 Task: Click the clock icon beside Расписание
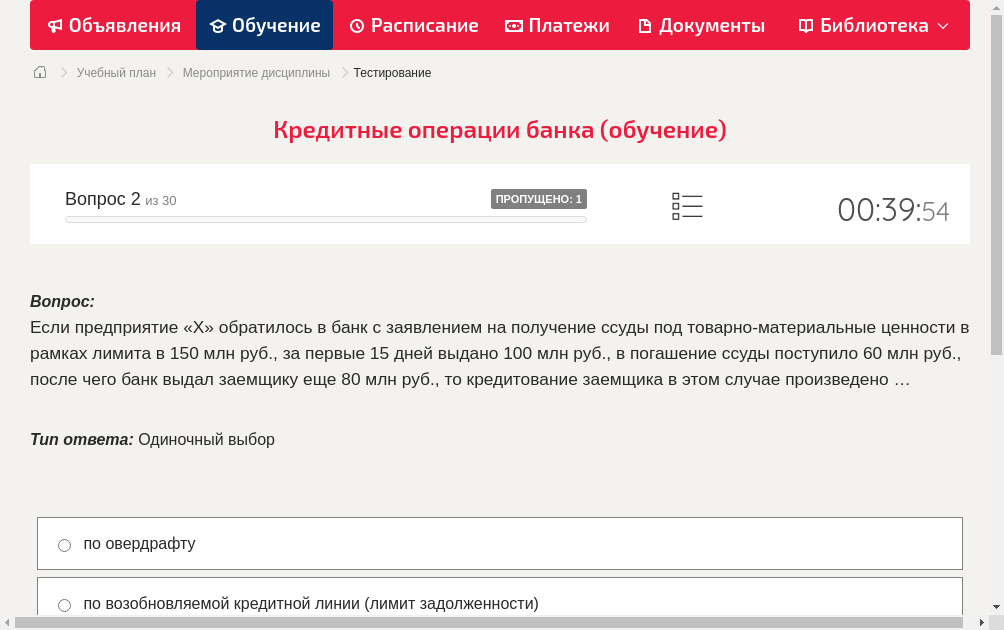tap(356, 25)
